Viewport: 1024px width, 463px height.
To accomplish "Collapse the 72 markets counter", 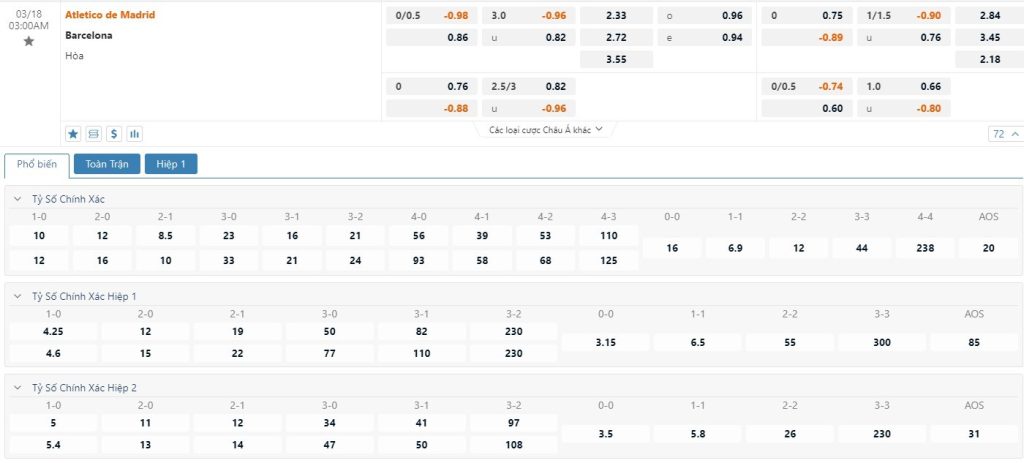I will tap(1004, 134).
